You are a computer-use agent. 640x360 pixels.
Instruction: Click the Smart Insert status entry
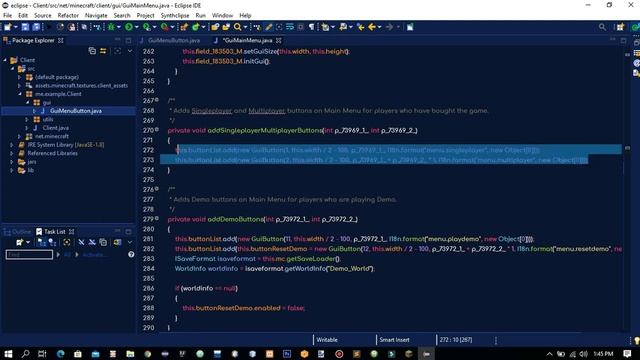pyautogui.click(x=394, y=340)
